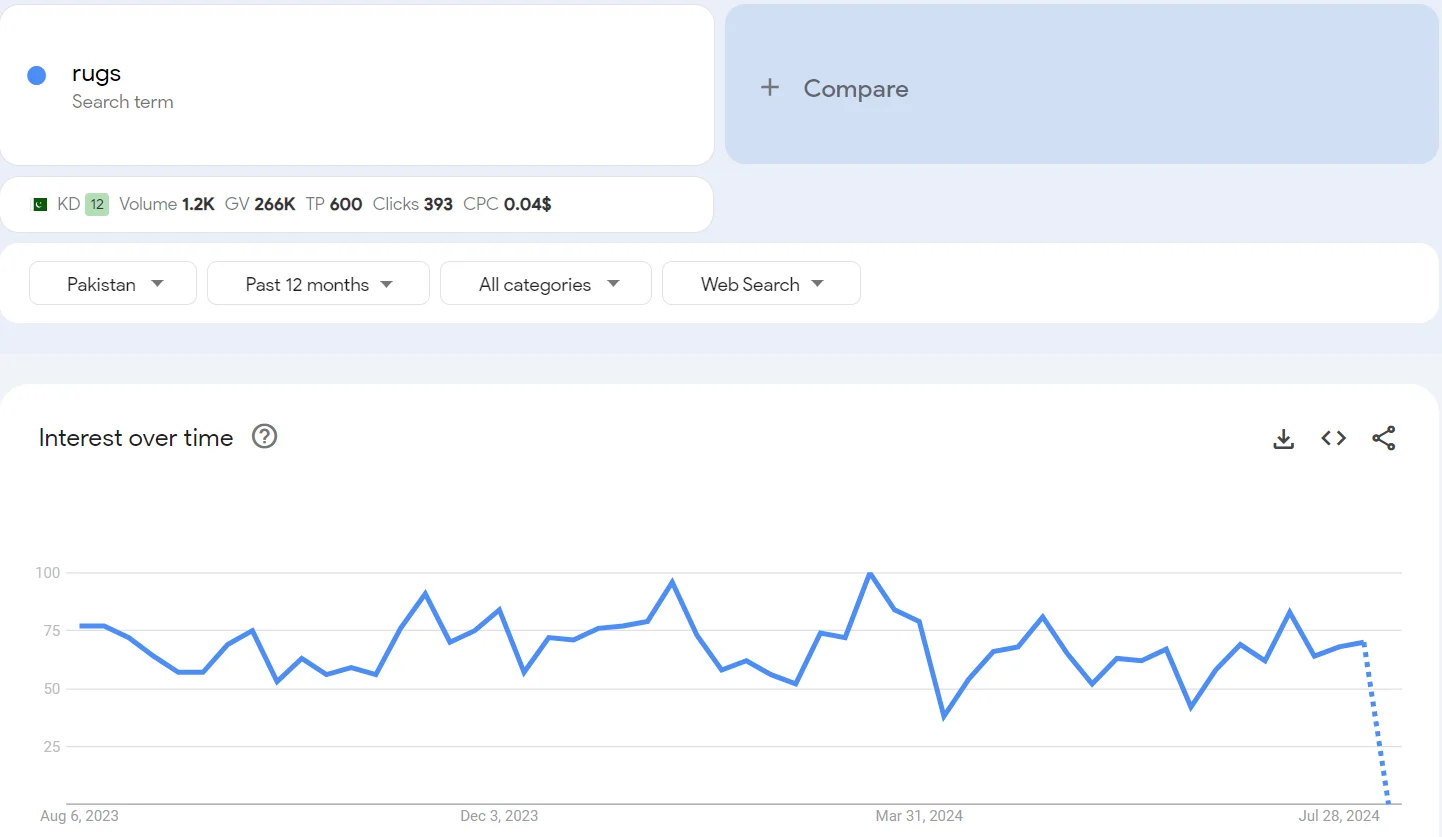Expand the All categories dropdown
Viewport: 1442px width, 837px height.
click(545, 283)
